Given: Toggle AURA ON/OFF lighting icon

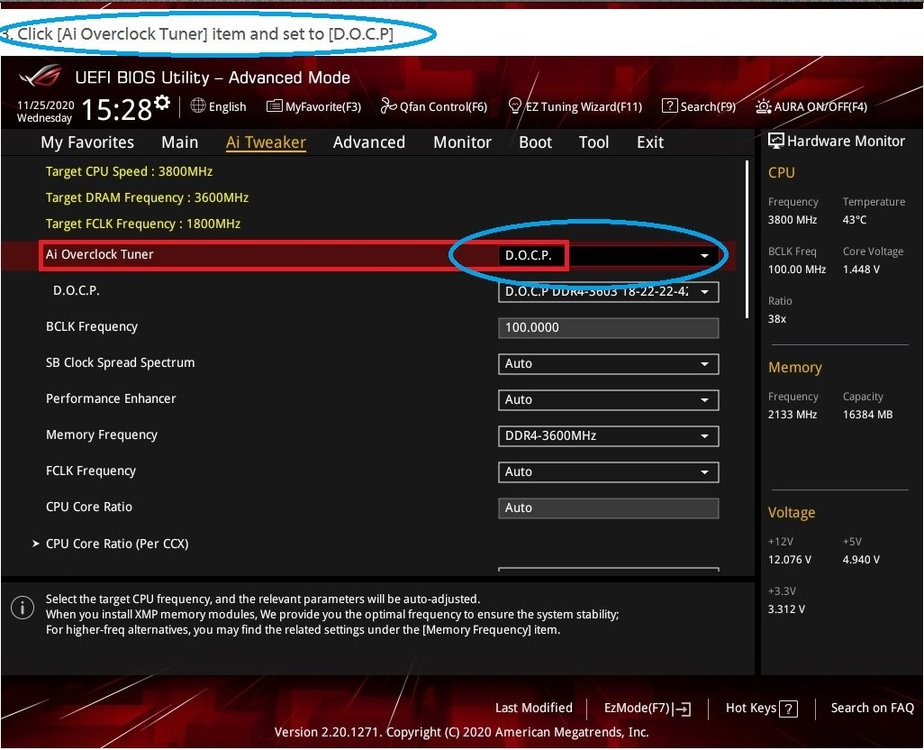Looking at the screenshot, I should click(764, 106).
